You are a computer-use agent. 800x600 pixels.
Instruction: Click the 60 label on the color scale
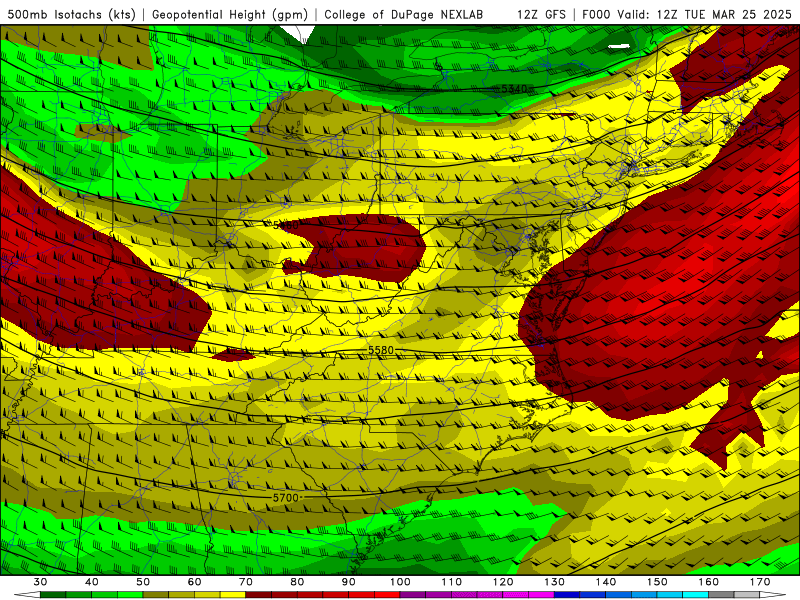(194, 582)
